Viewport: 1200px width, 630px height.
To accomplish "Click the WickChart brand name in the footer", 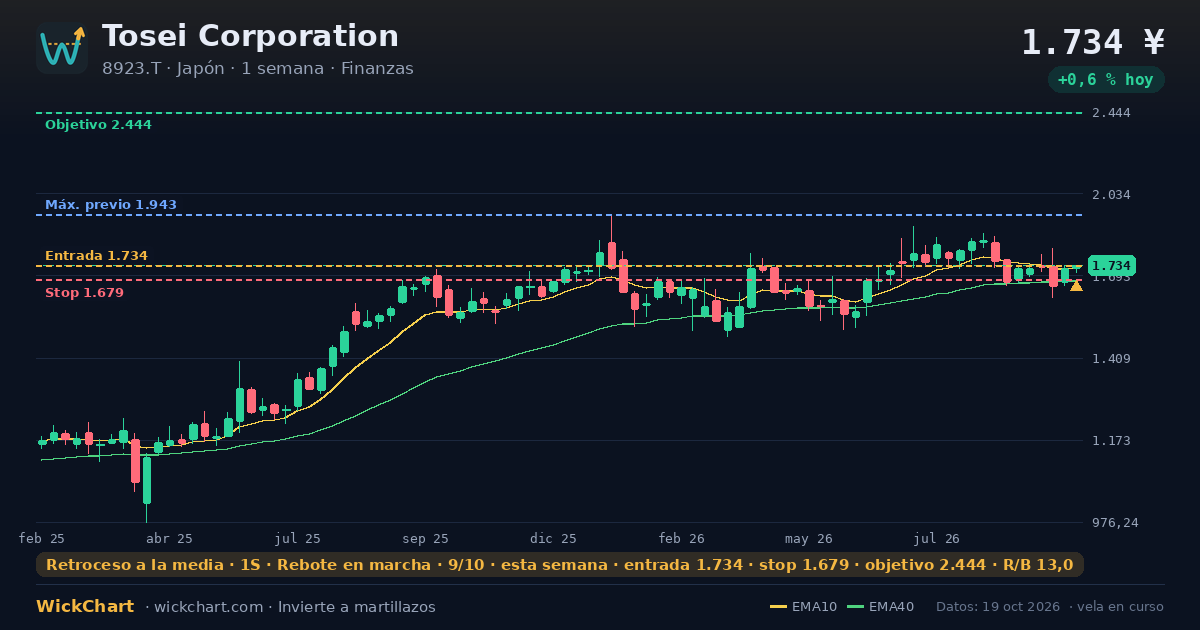I will [85, 607].
